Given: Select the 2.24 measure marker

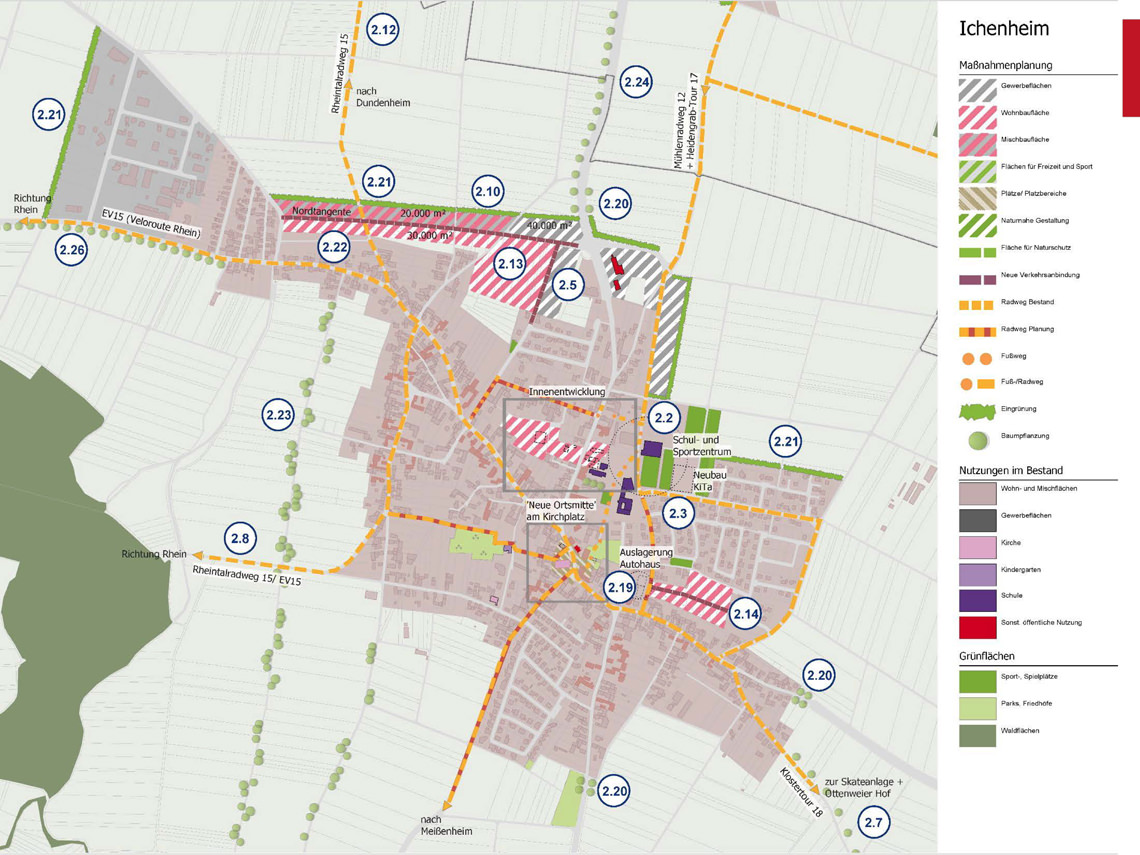Looking at the screenshot, I should pyautogui.click(x=637, y=82).
